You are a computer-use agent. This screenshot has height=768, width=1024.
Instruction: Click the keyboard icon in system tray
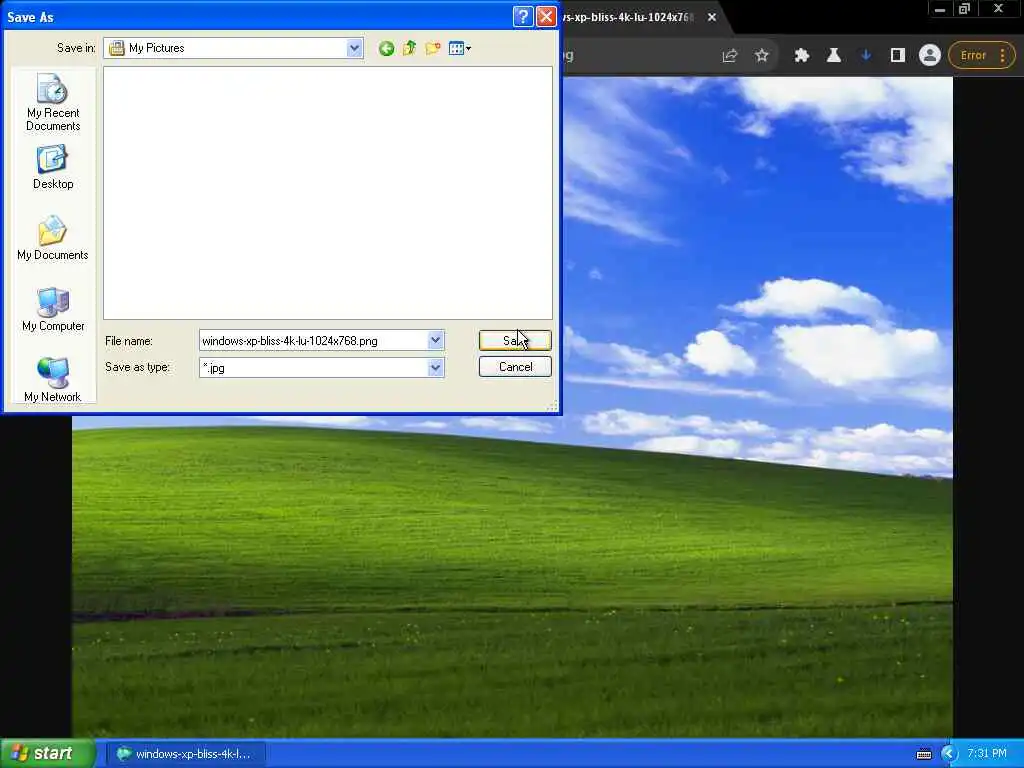coord(923,754)
